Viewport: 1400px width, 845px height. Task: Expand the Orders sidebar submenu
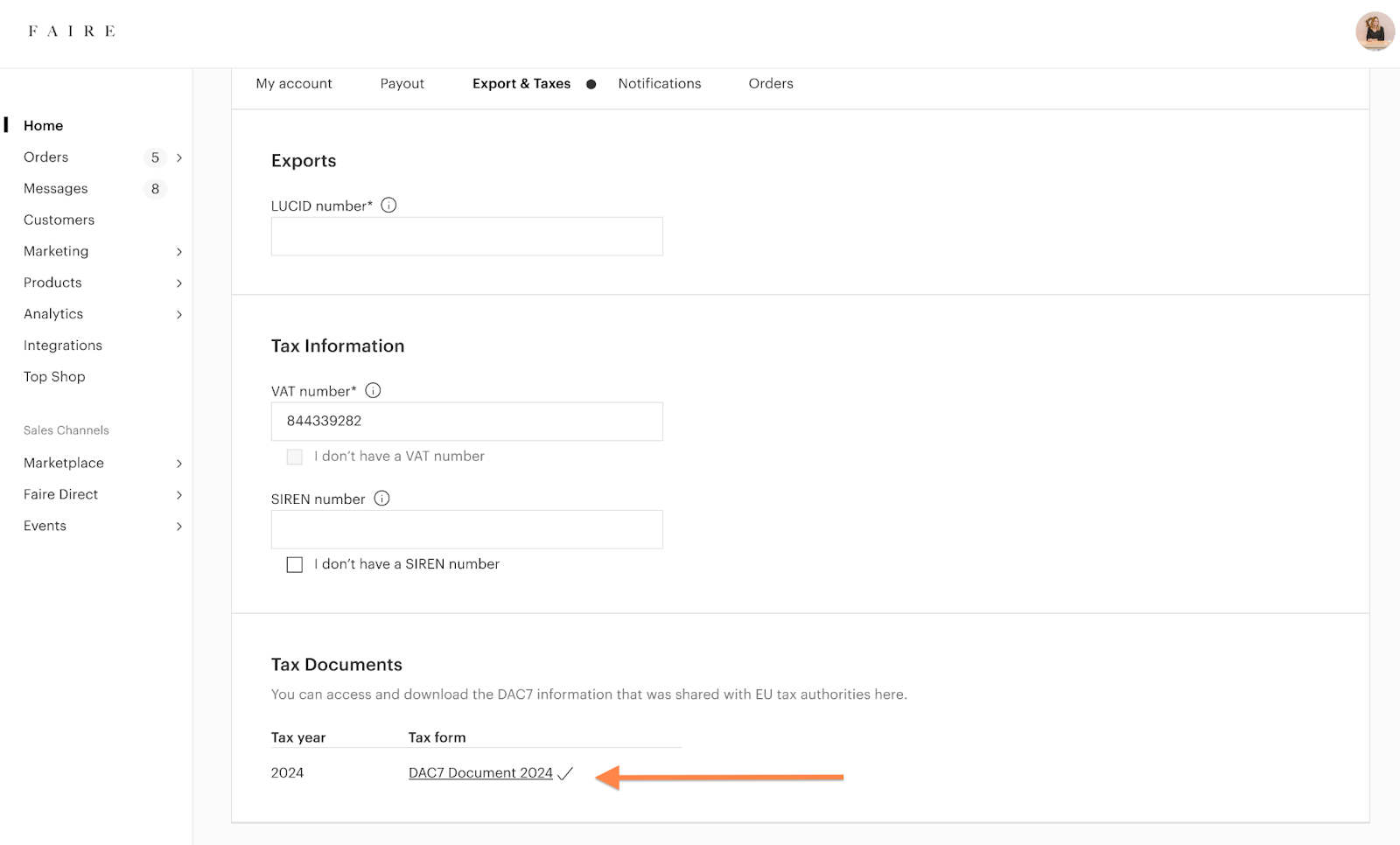pos(179,157)
